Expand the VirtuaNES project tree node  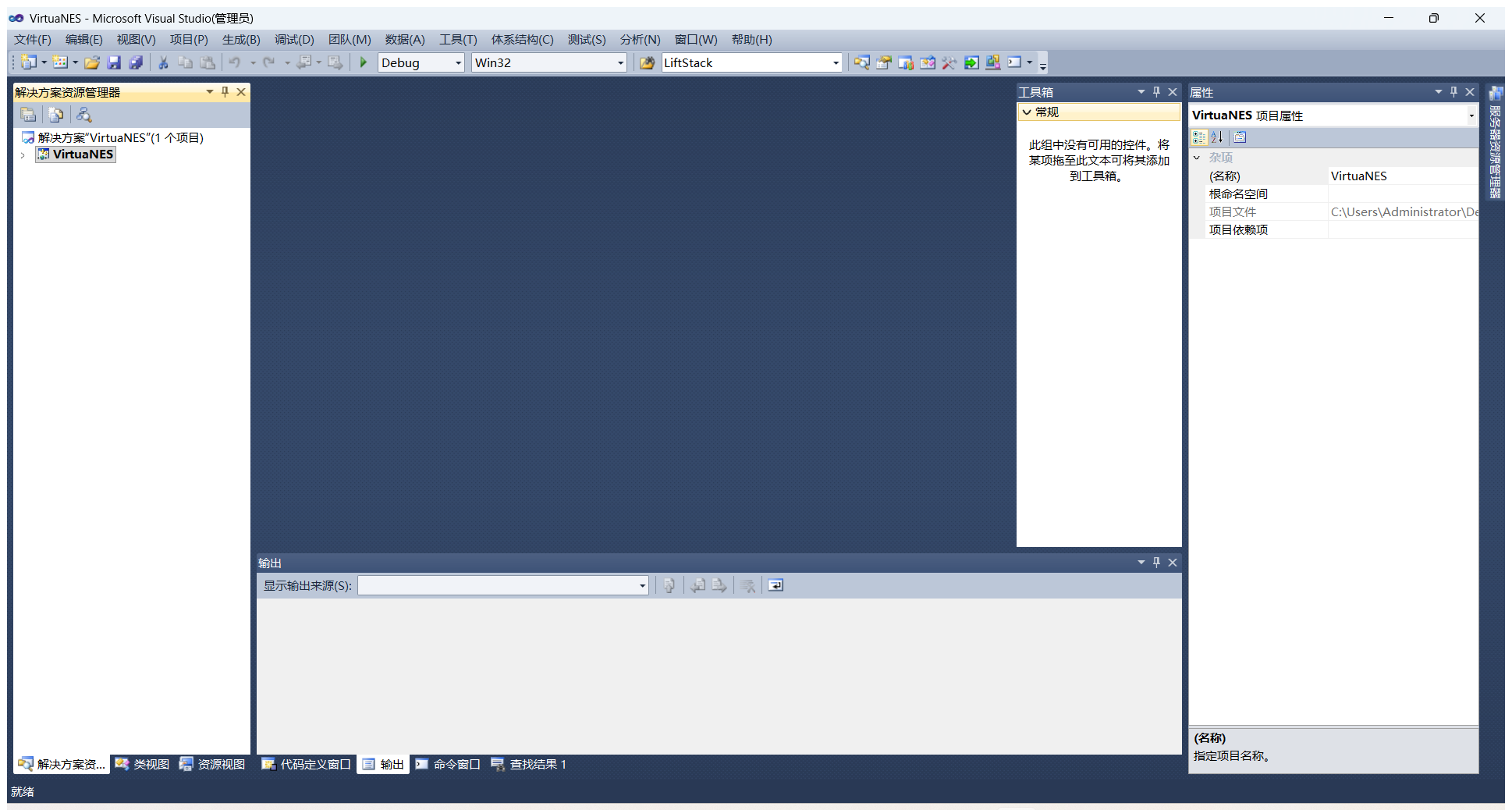(23, 155)
